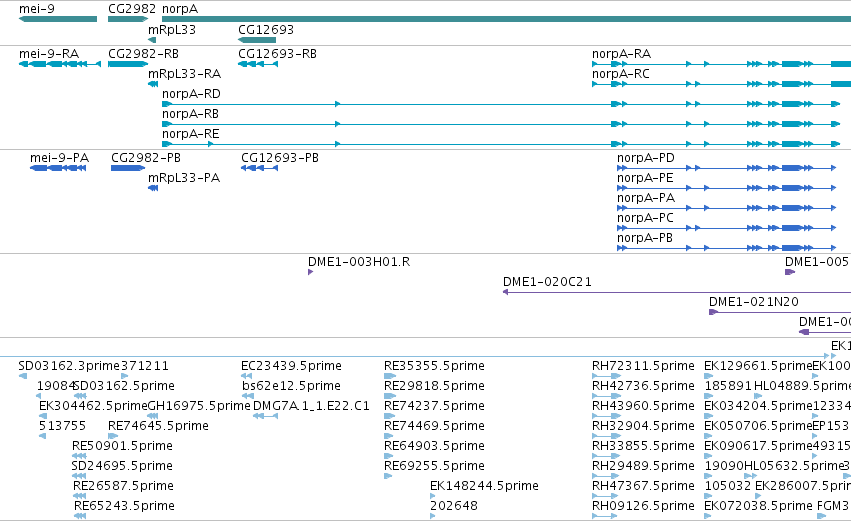Viewport: 851px width, 521px height.
Task: Click the EK072038.5prime EST label
Action: tap(758, 507)
